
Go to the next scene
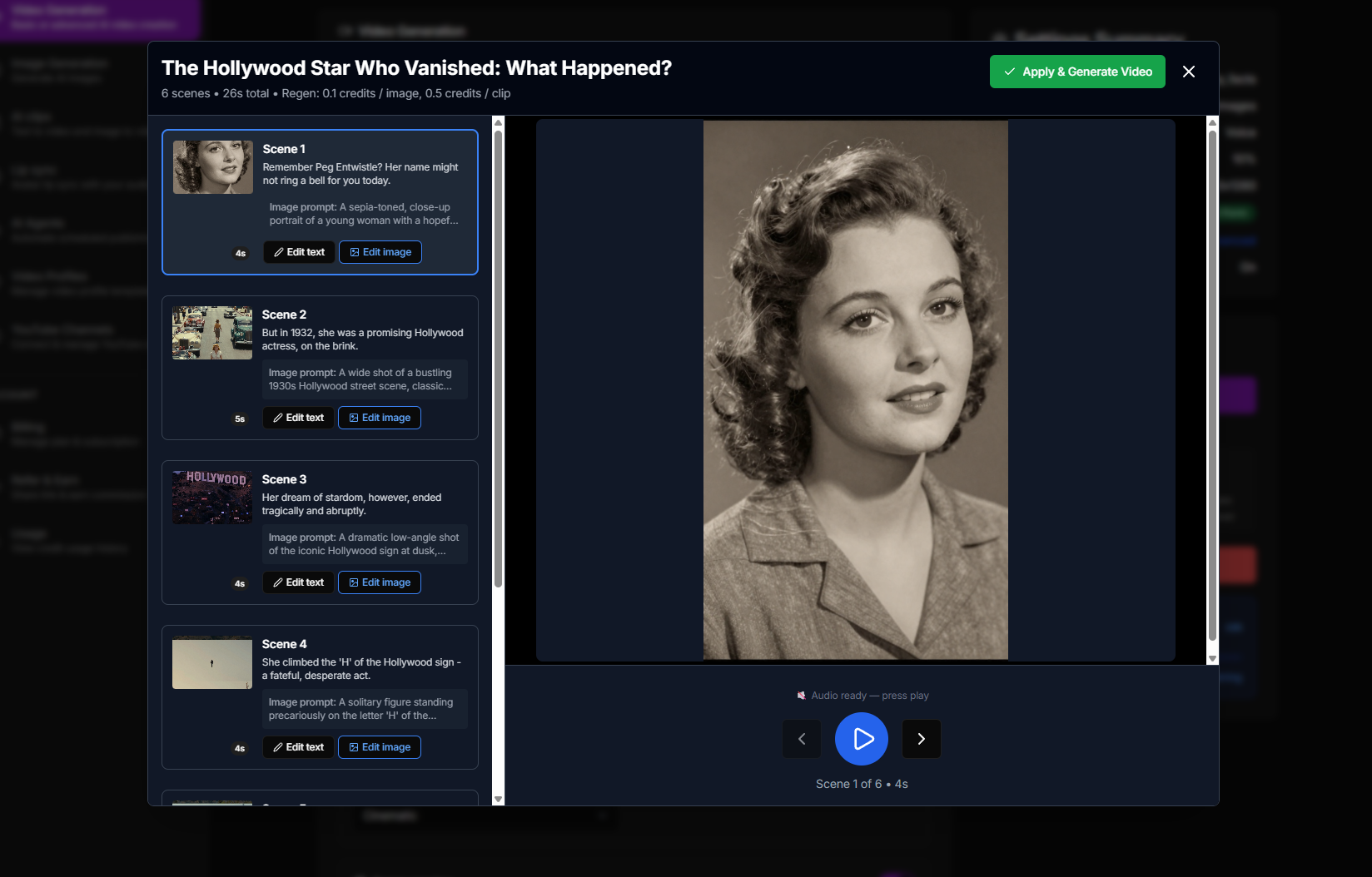pos(922,739)
